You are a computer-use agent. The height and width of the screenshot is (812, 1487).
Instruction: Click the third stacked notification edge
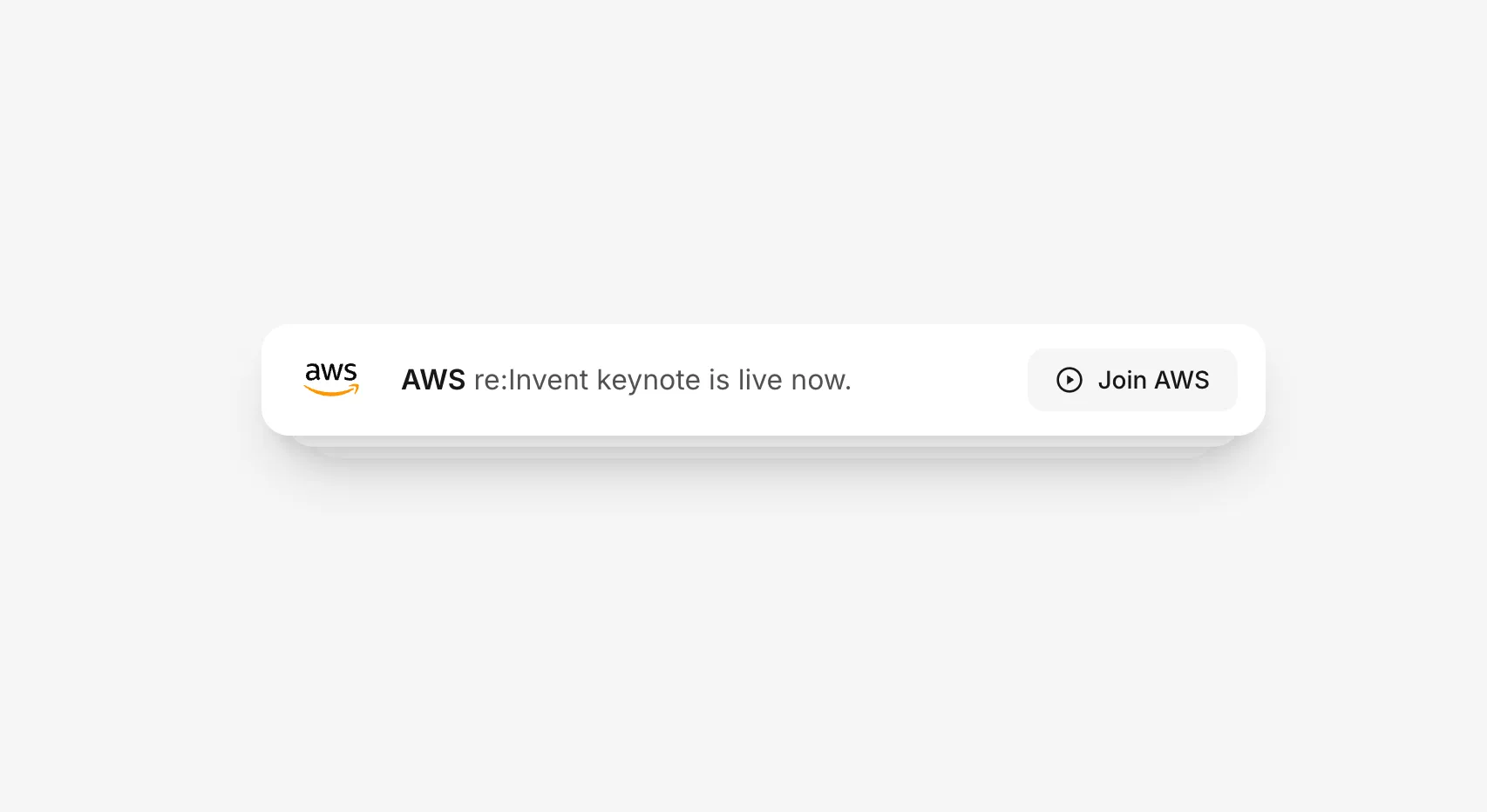tap(763, 453)
